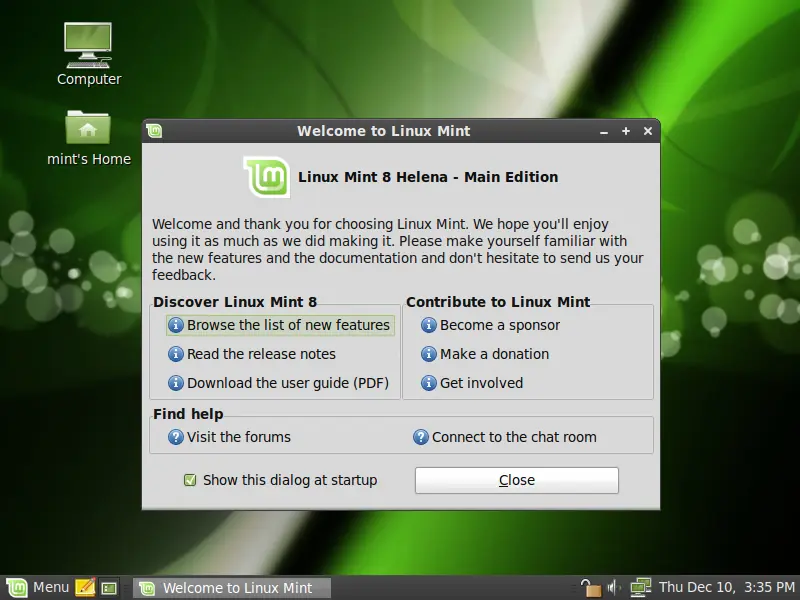The image size is (800, 600).
Task: Click the clock showing Thu Dec 10, 3:35 PM
Action: [x=727, y=587]
